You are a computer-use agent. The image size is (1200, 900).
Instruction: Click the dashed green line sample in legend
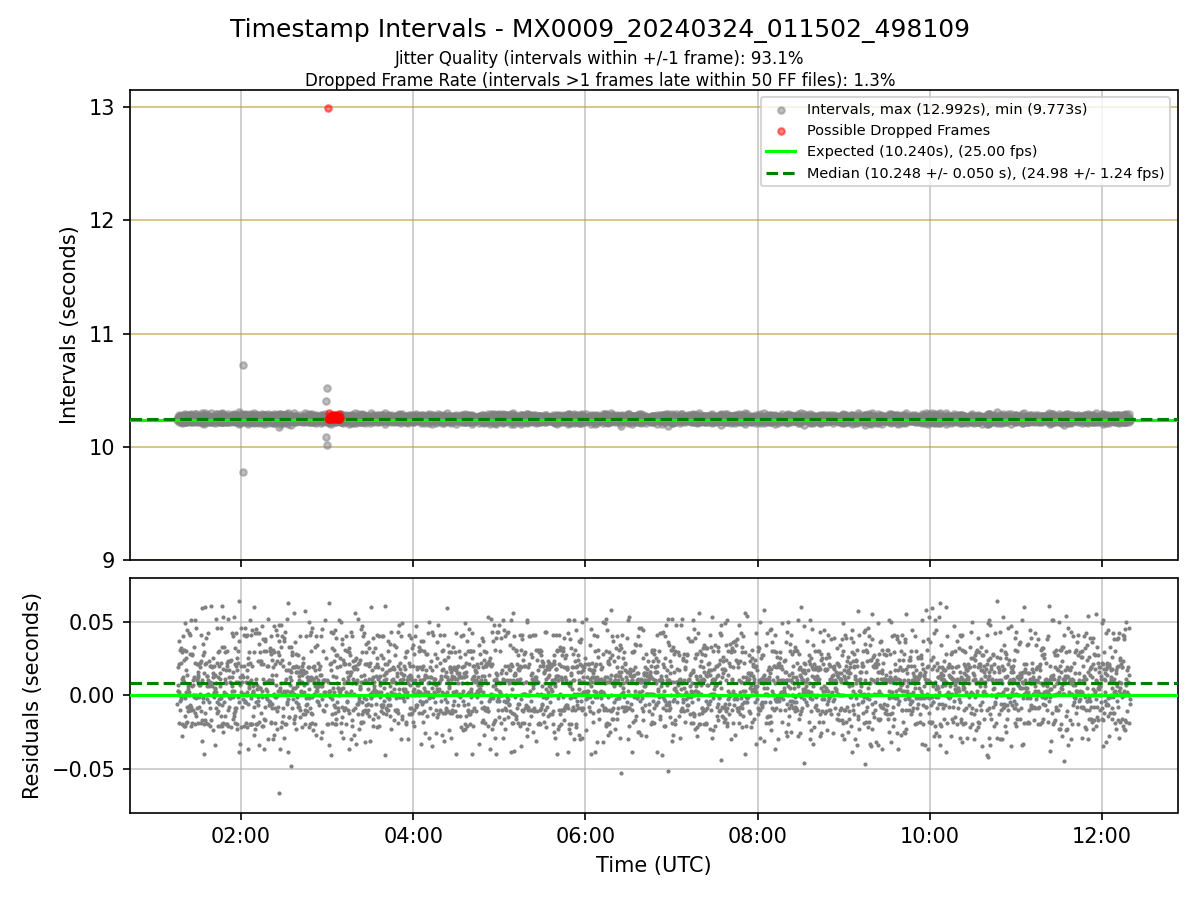tap(782, 173)
